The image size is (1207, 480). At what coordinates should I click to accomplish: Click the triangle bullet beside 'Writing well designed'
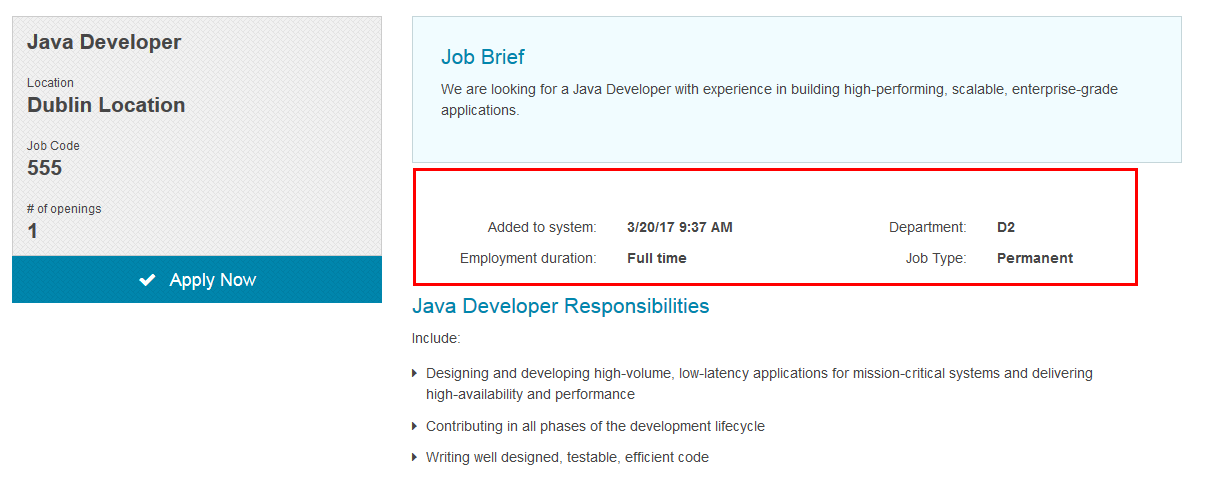click(x=415, y=457)
